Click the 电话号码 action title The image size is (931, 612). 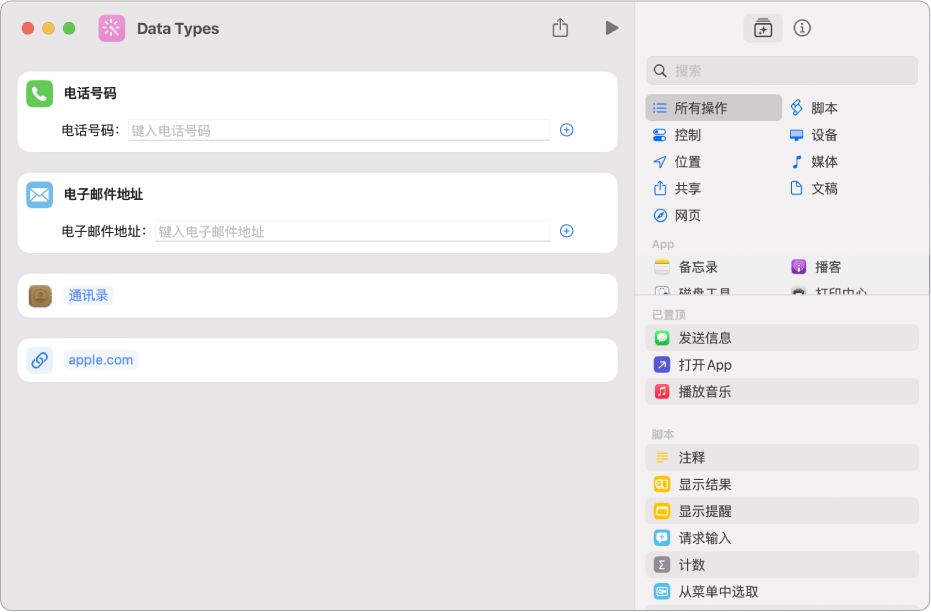click(x=90, y=93)
